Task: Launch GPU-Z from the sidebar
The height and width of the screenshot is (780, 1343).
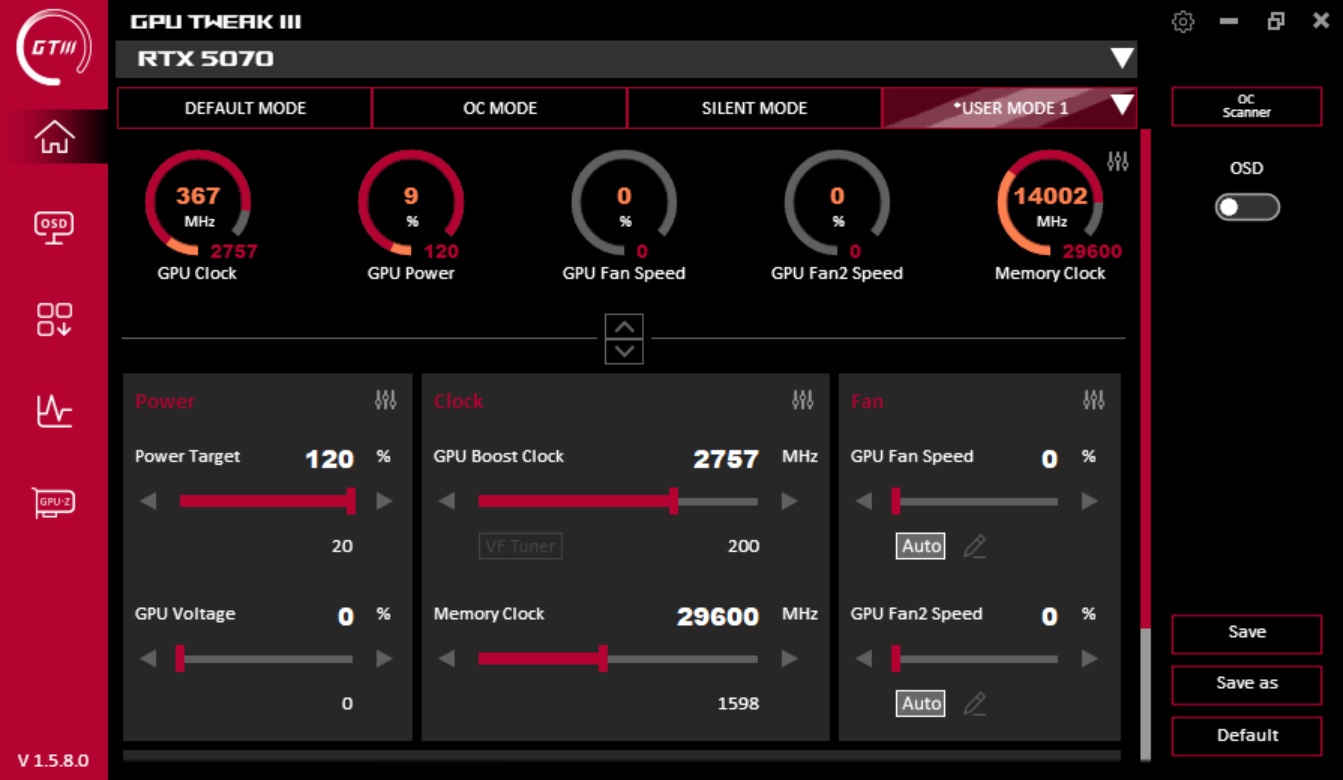Action: (54, 501)
